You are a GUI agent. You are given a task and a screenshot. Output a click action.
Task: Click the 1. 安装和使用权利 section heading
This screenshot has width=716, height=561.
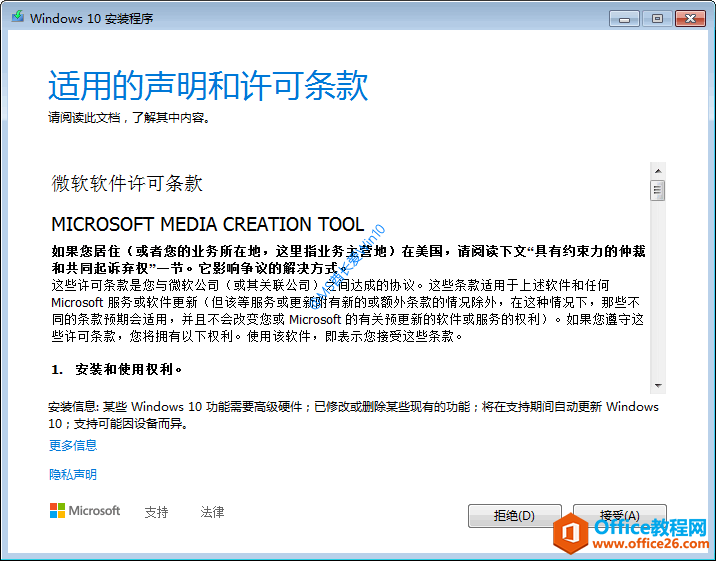[118, 369]
